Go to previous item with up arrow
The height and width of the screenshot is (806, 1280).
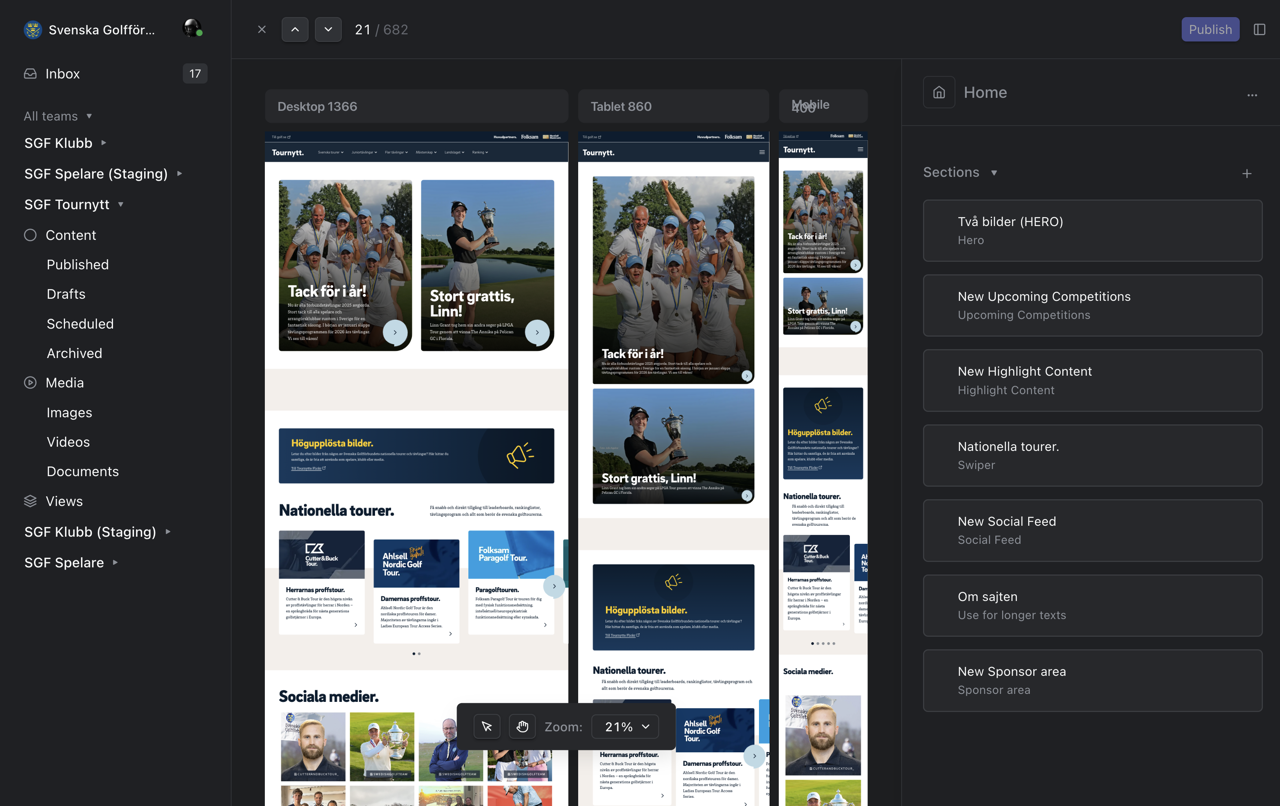click(295, 30)
